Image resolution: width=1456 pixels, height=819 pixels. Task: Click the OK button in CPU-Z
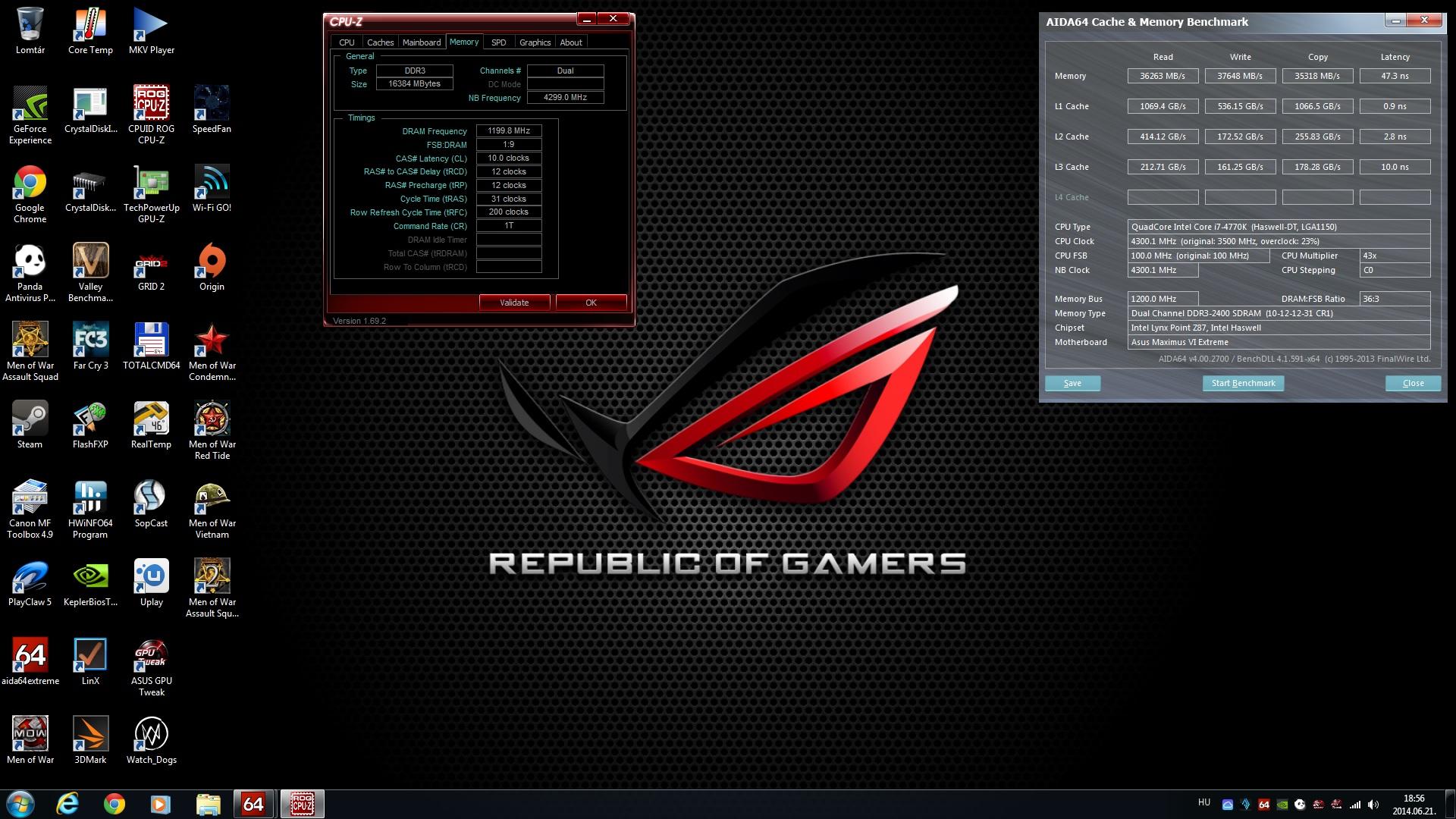tap(591, 303)
